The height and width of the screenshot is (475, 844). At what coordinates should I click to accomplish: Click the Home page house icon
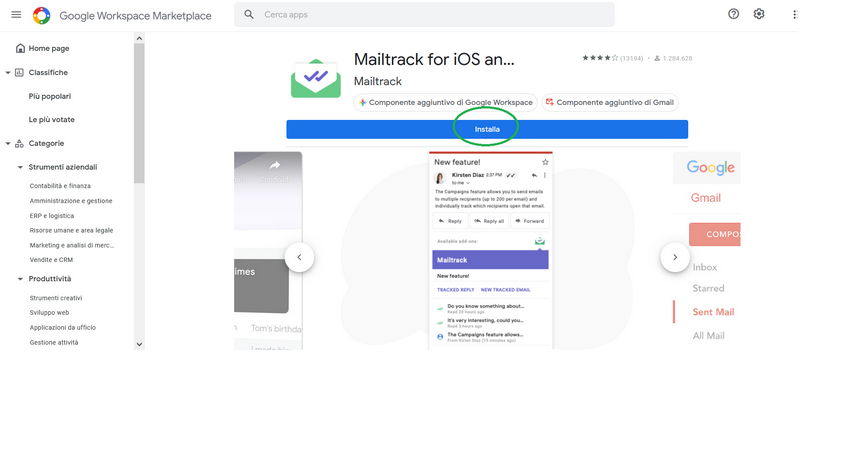[x=20, y=48]
